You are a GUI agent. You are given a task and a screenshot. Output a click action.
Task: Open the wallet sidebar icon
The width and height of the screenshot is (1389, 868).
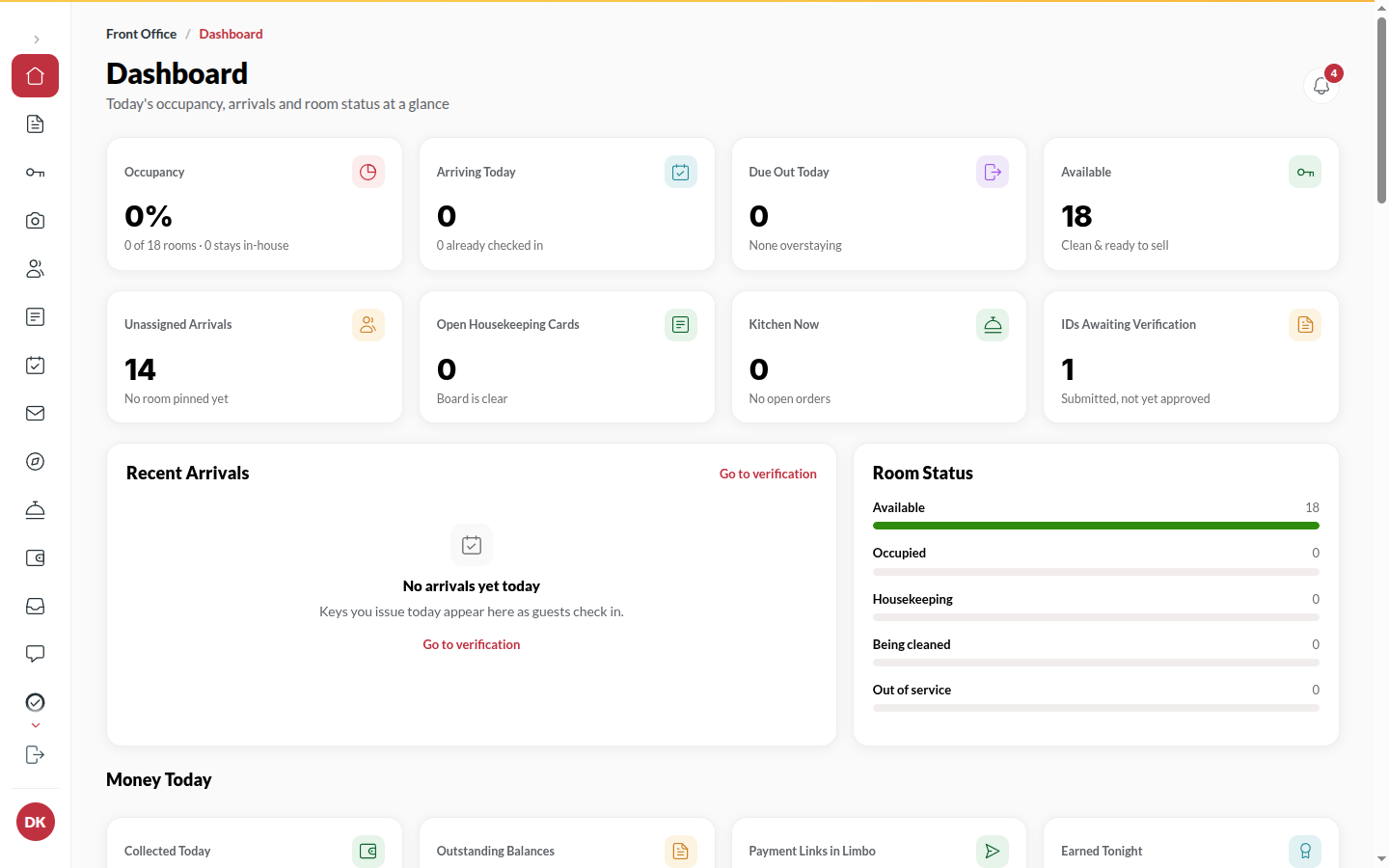tap(35, 558)
